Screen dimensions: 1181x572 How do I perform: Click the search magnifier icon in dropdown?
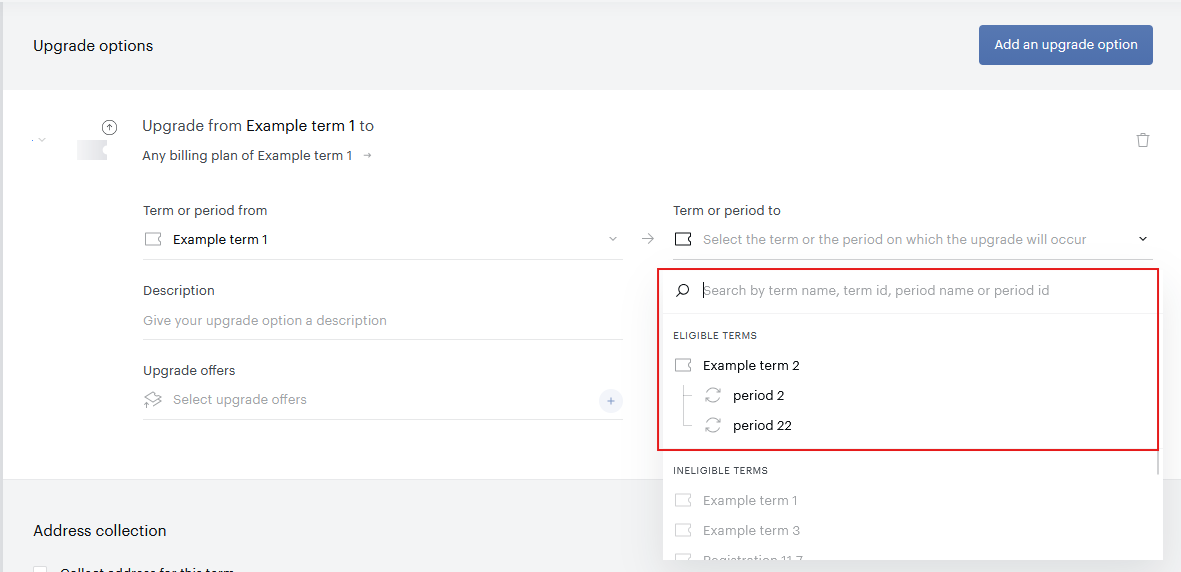point(682,290)
